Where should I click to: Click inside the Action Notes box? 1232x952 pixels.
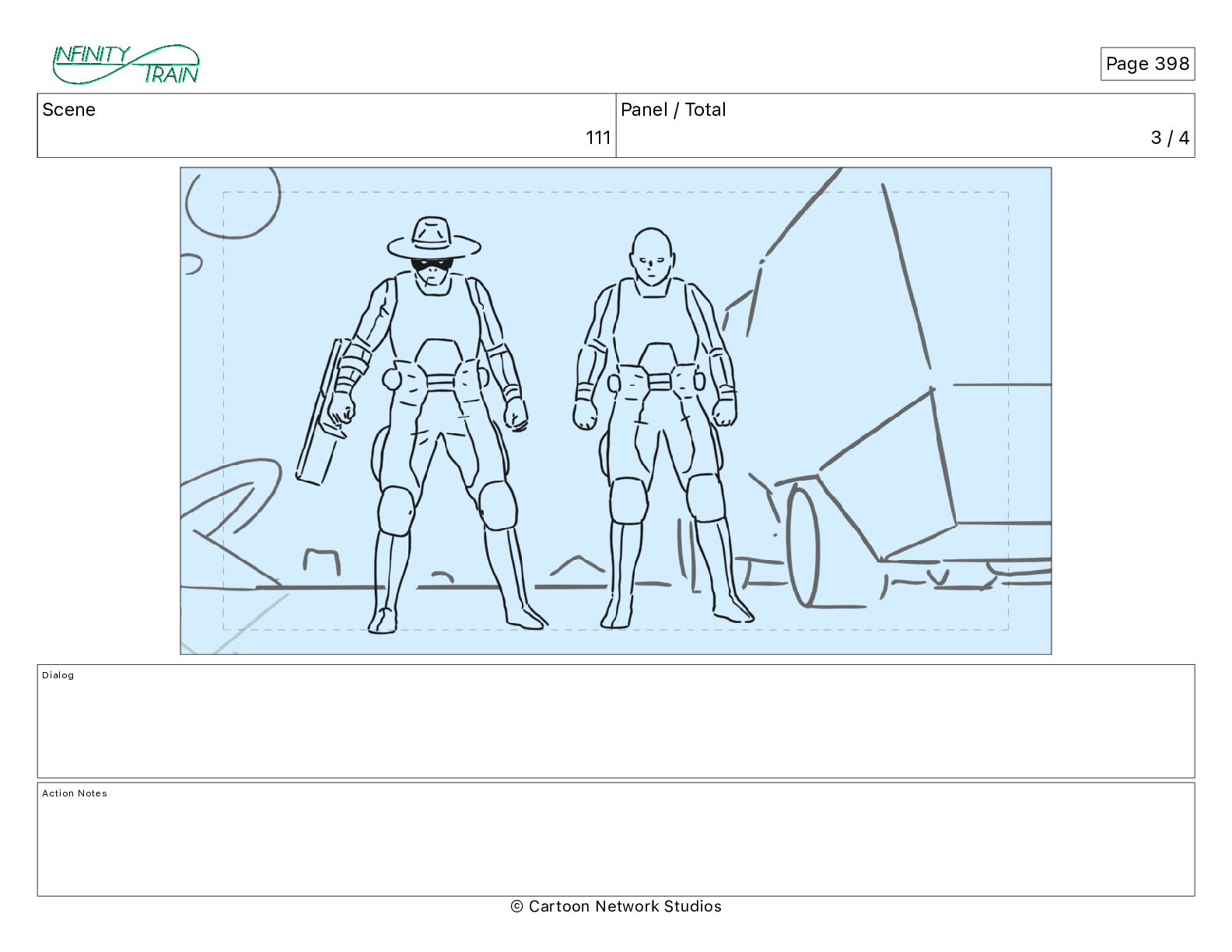616,839
